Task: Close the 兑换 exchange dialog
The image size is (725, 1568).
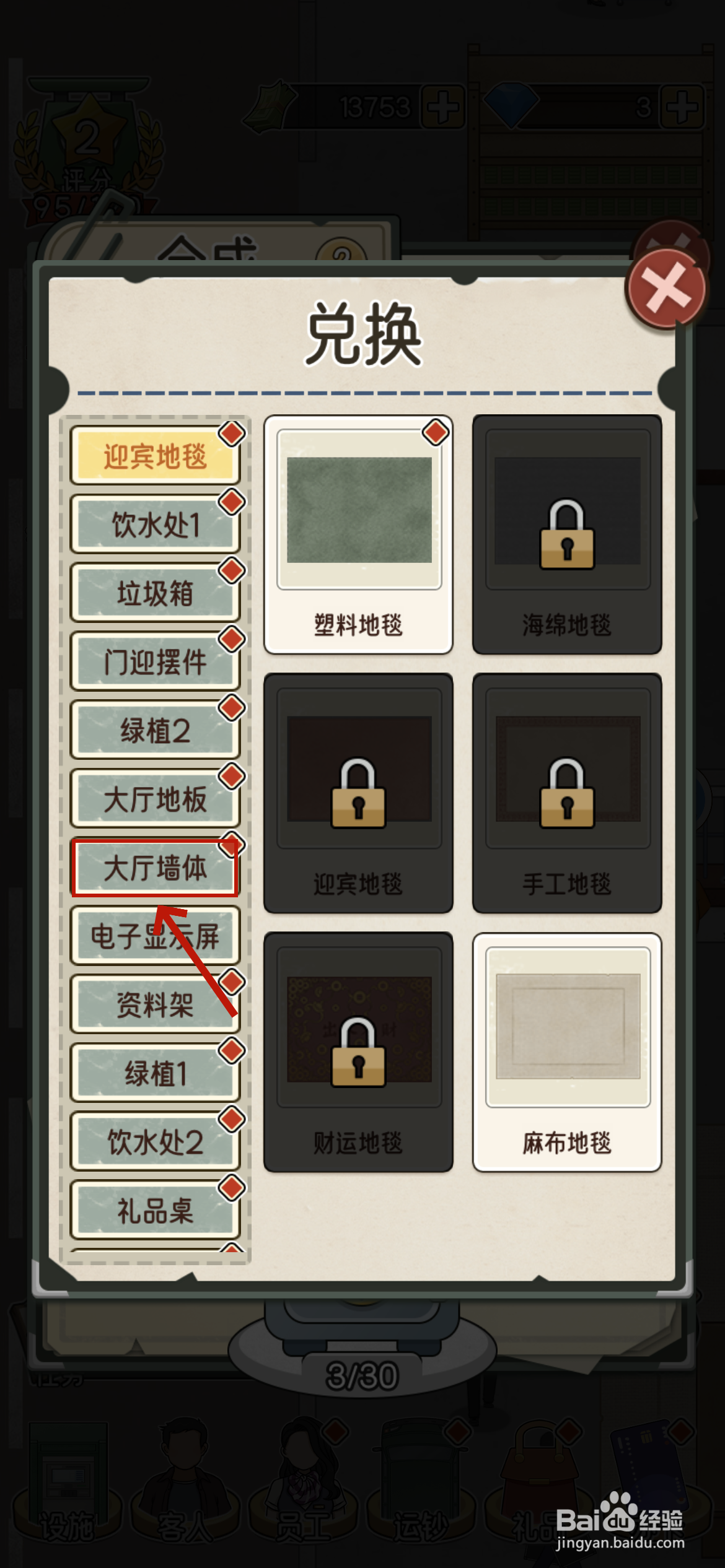Action: [666, 289]
